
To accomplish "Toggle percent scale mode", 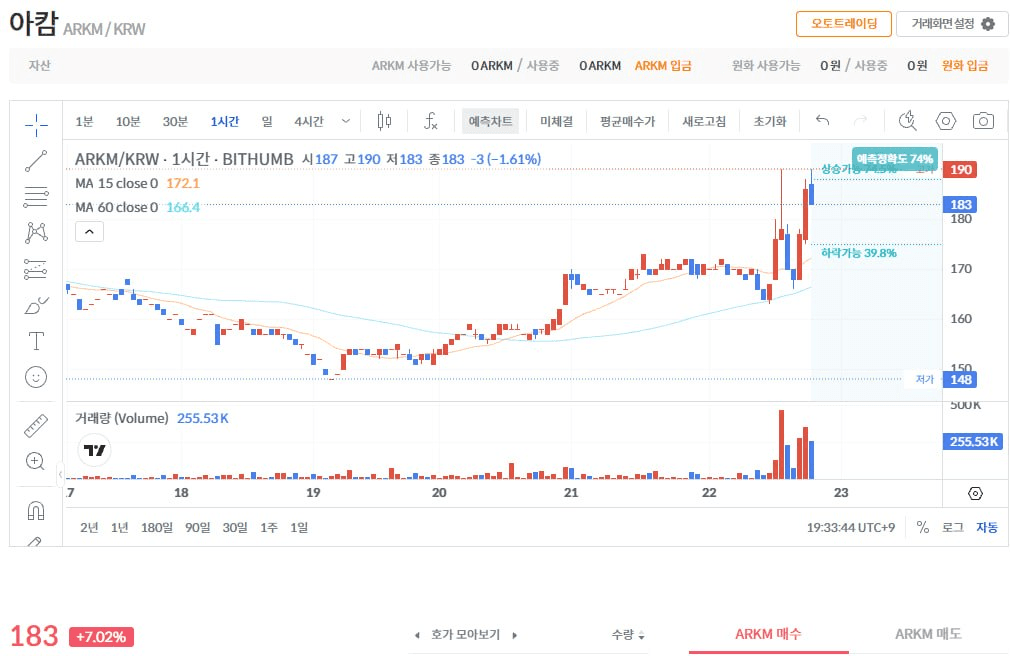I will tap(923, 527).
